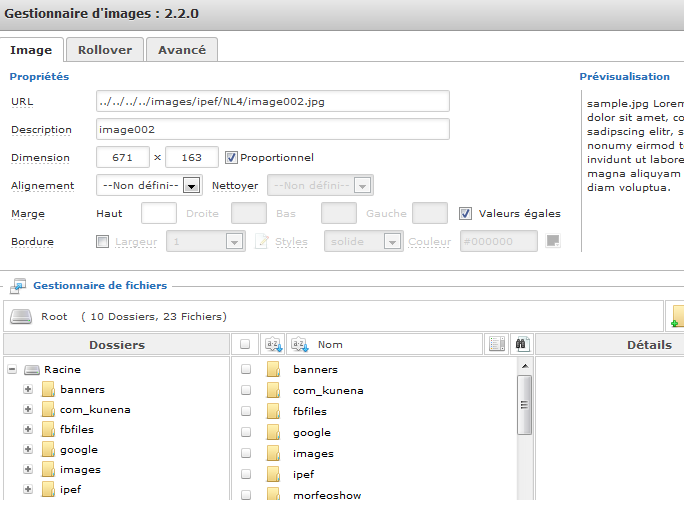691x518 pixels.
Task: Click the URL input field
Action: point(273,101)
